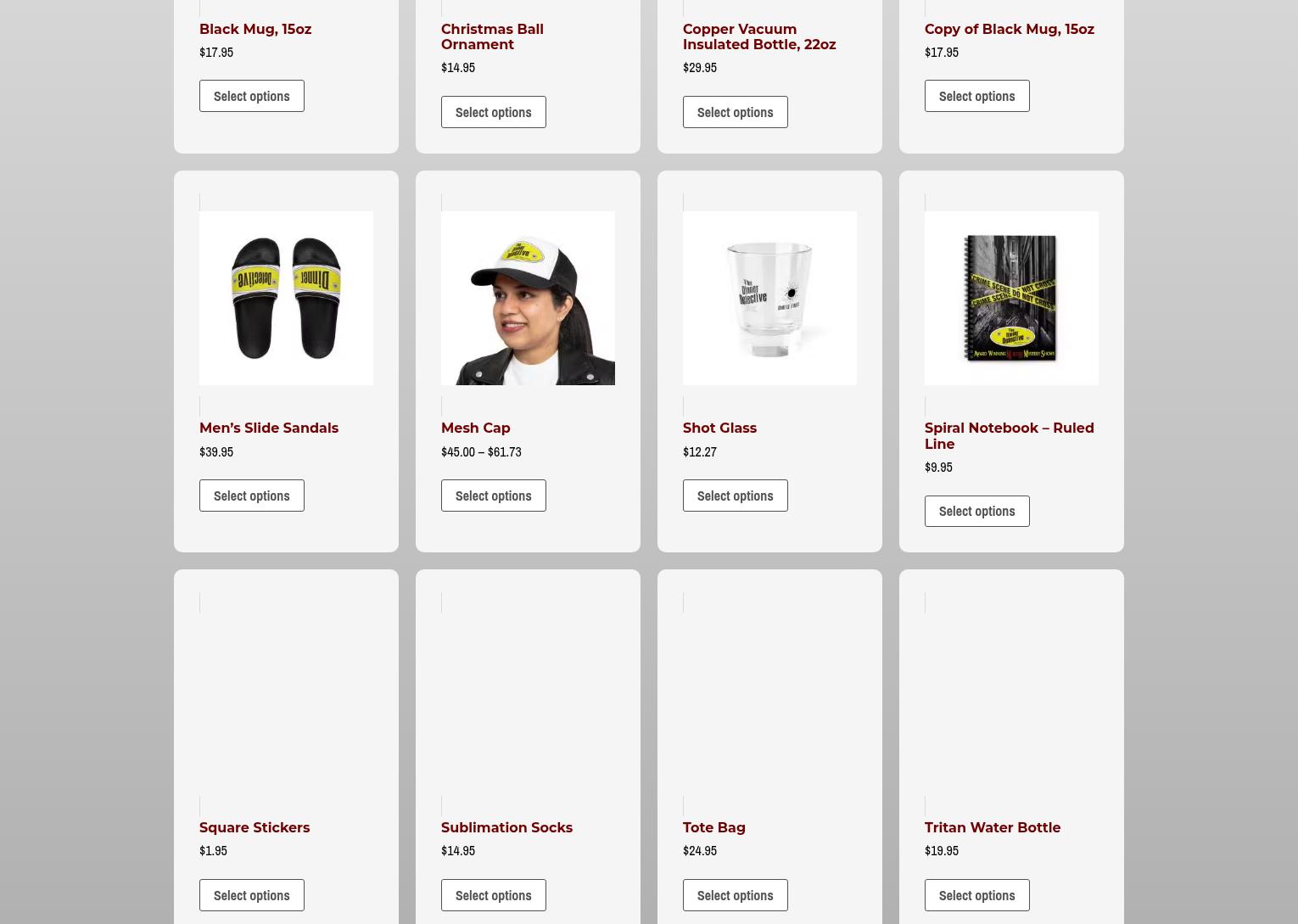Screen dimensions: 1298x924
Task: Select options for Christmas Ball Ornament
Action: (x=494, y=112)
